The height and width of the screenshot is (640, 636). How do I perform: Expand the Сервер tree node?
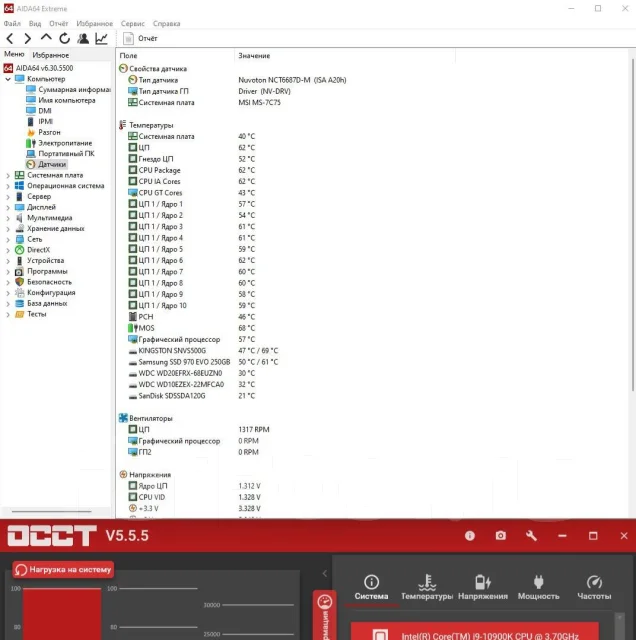point(8,197)
